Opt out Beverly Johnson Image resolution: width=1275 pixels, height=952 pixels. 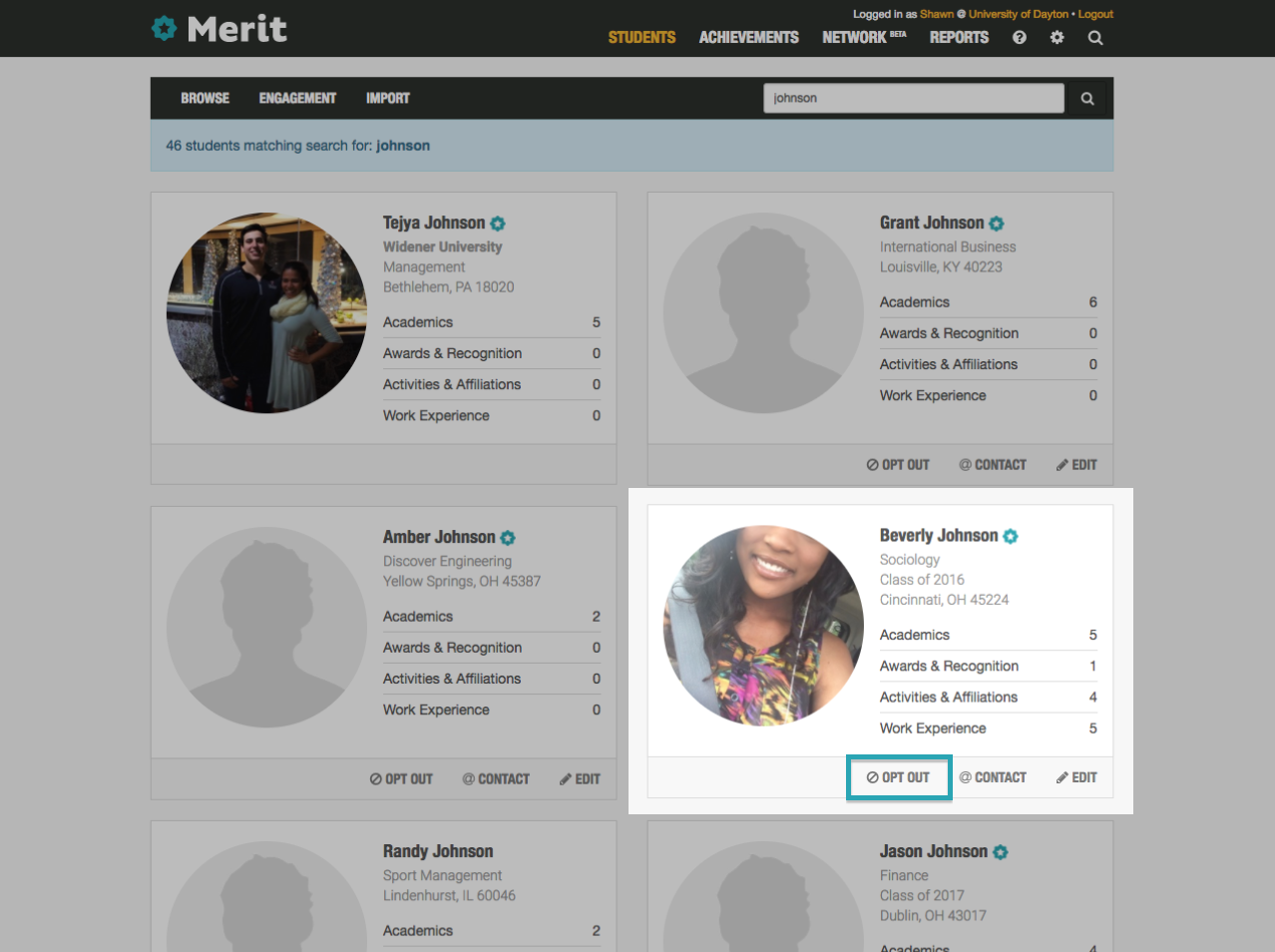(x=898, y=777)
